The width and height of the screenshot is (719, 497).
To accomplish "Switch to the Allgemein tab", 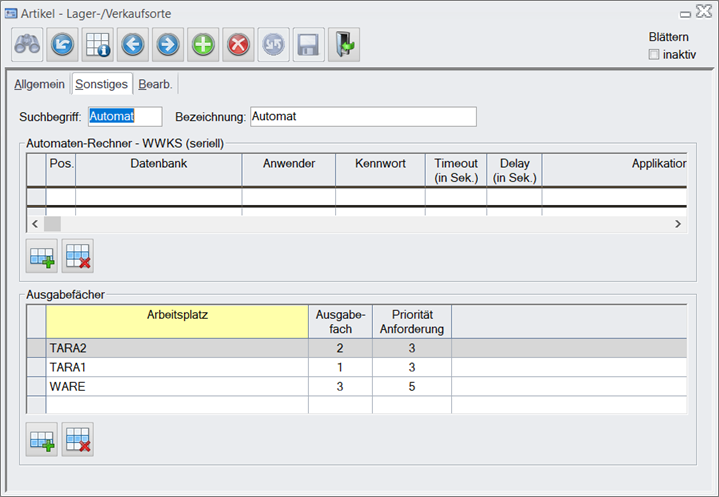I will (x=39, y=84).
